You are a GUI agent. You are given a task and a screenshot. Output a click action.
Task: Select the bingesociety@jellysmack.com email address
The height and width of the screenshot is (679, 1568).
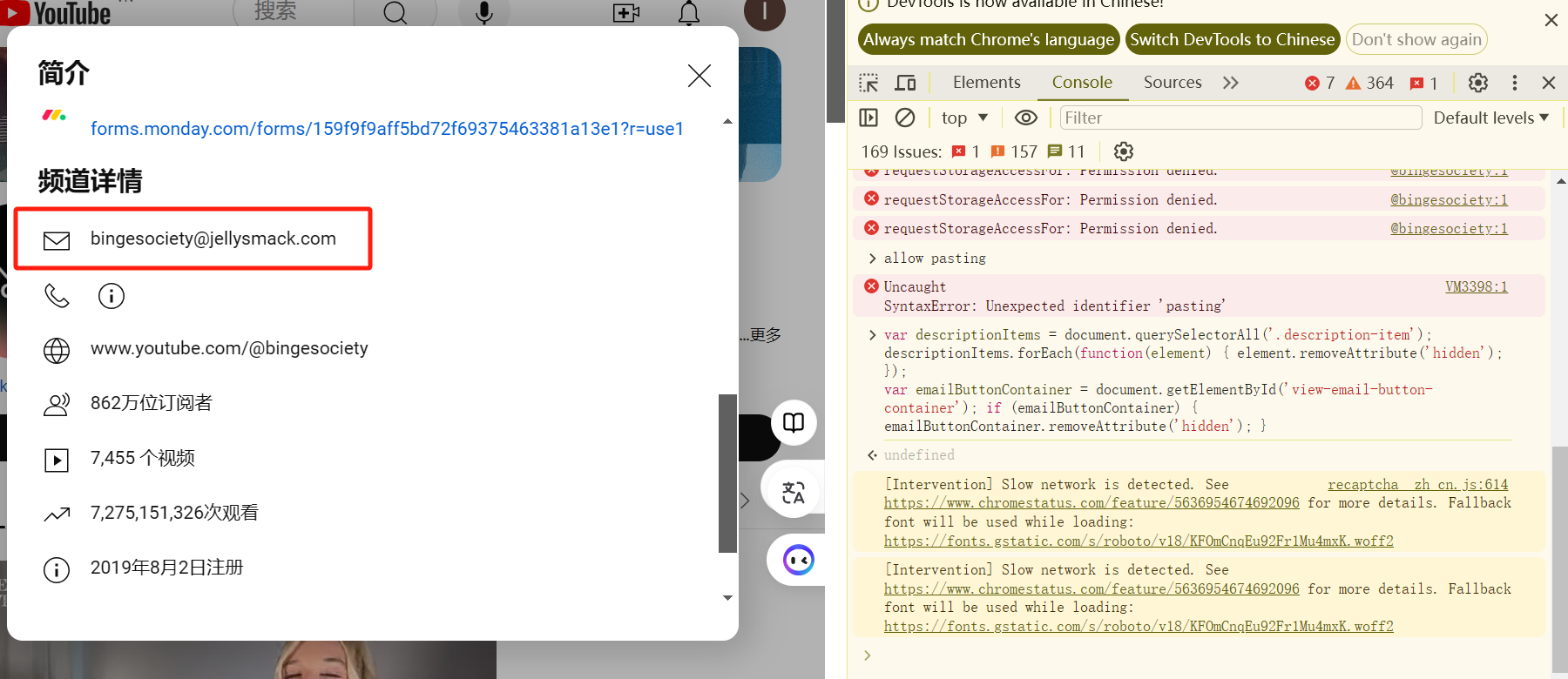click(213, 239)
